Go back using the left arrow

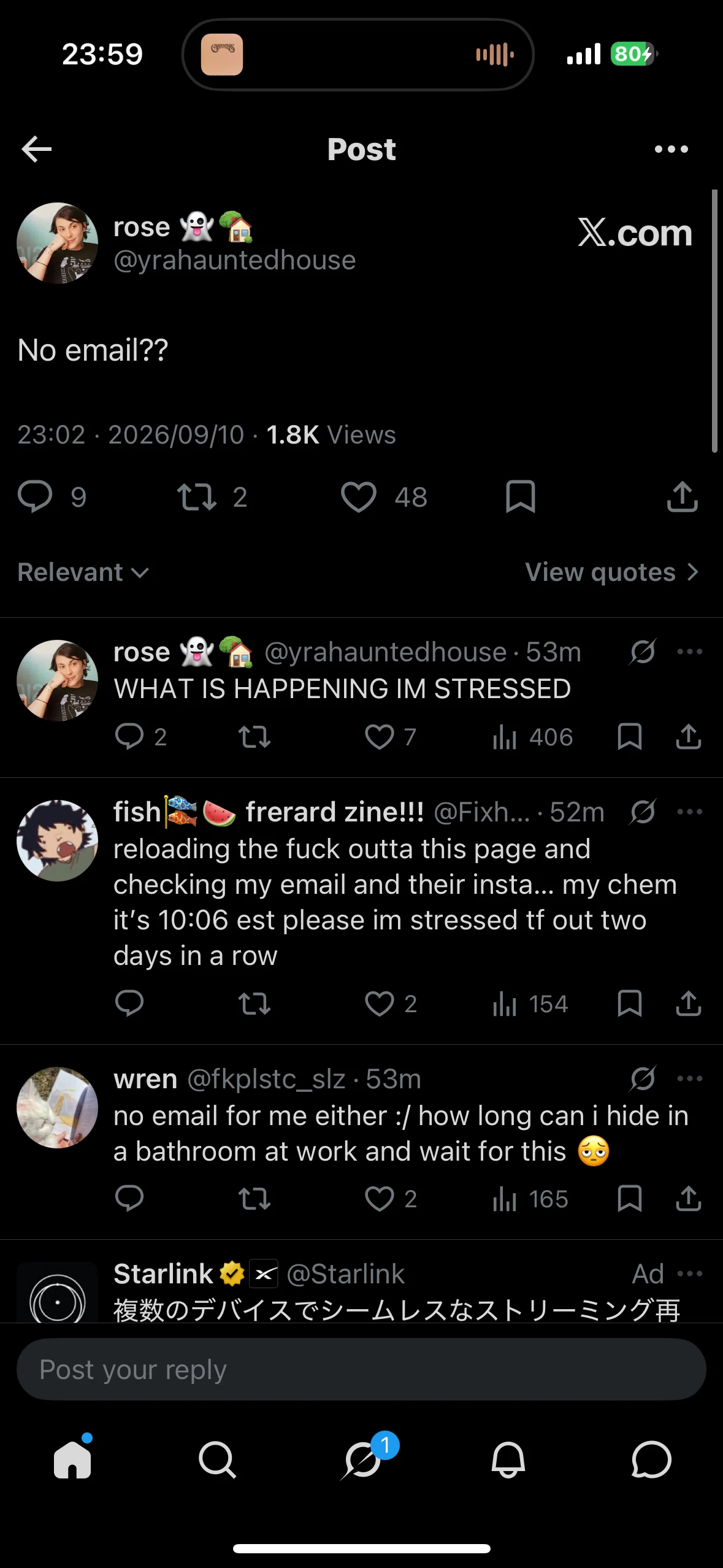[37, 149]
